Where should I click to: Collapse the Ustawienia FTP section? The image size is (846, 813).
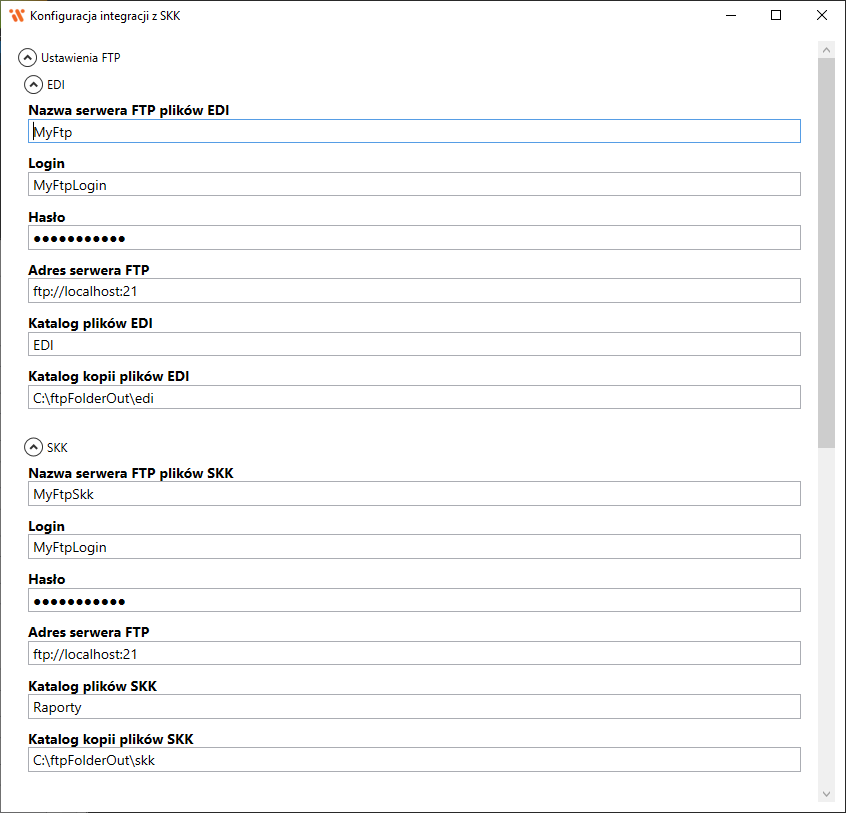[28, 58]
